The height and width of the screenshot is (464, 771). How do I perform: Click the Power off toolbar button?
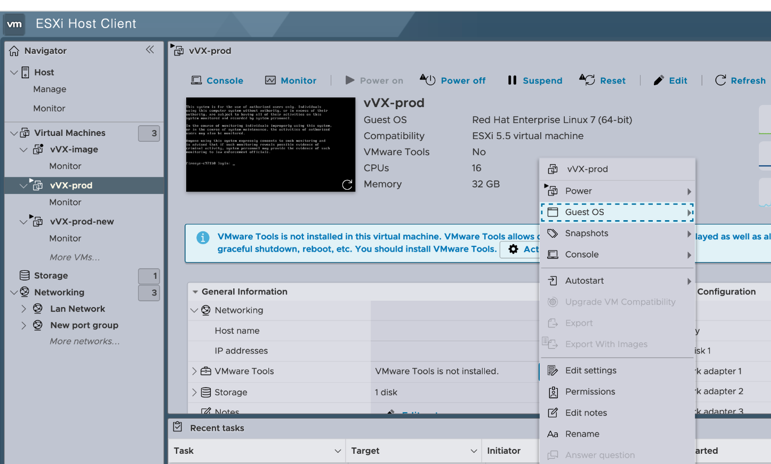[x=452, y=80]
